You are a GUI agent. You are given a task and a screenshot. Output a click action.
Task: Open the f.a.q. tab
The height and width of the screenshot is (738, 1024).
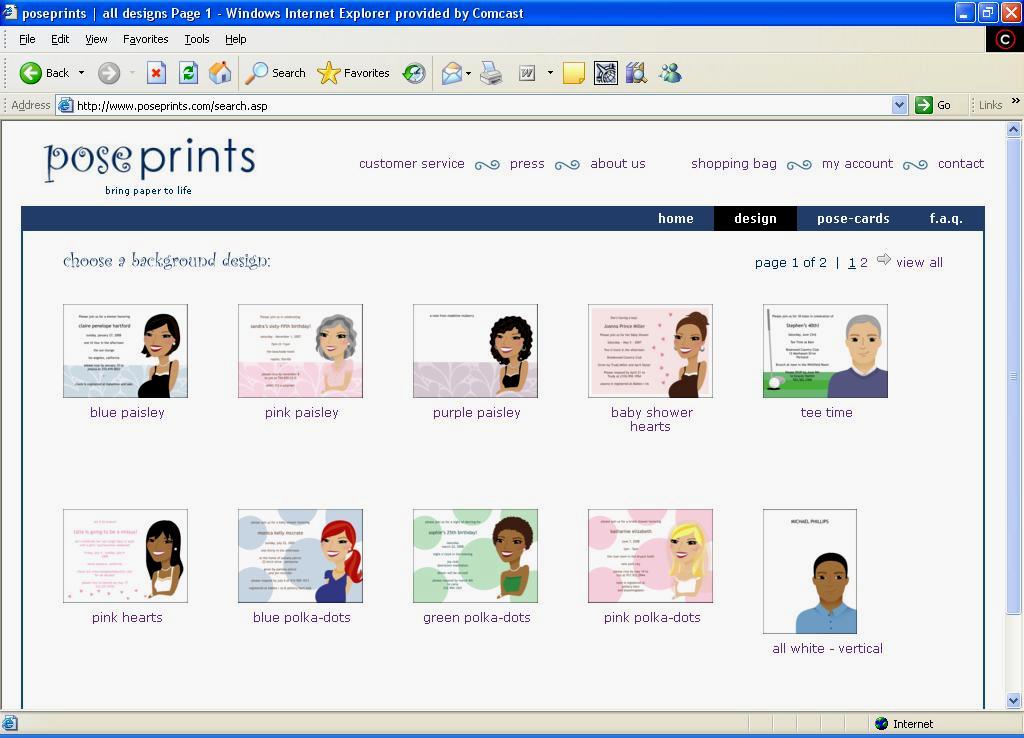coord(946,218)
